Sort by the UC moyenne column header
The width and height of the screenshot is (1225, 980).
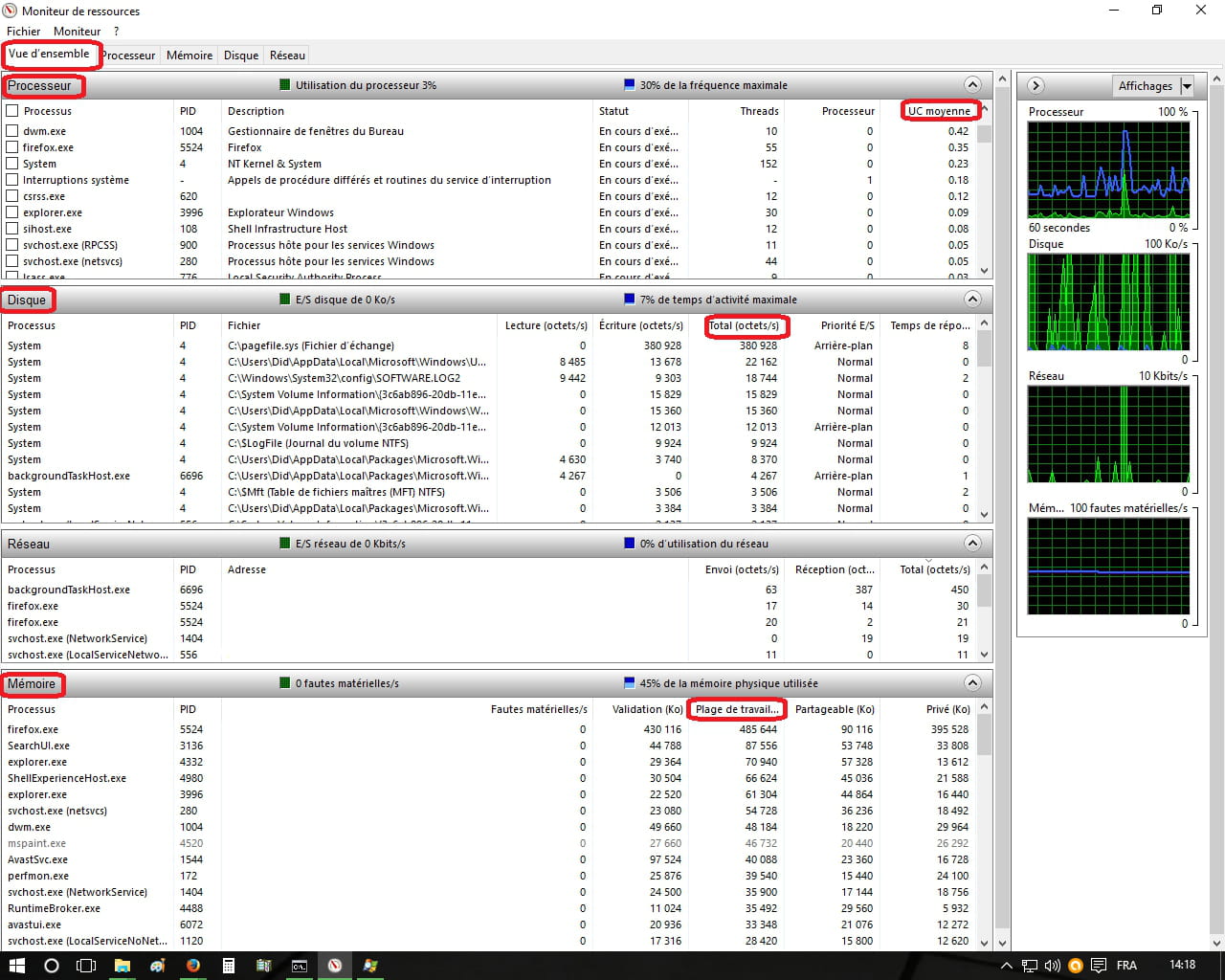(939, 111)
